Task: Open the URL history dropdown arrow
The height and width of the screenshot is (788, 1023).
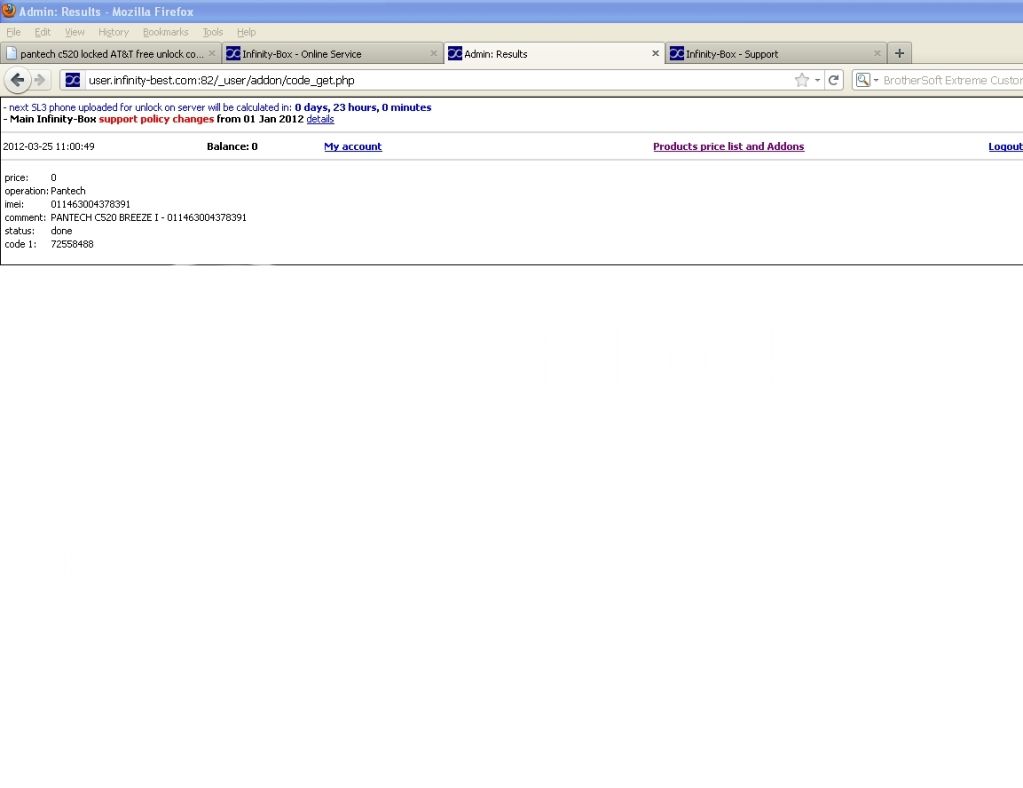Action: 817,80
